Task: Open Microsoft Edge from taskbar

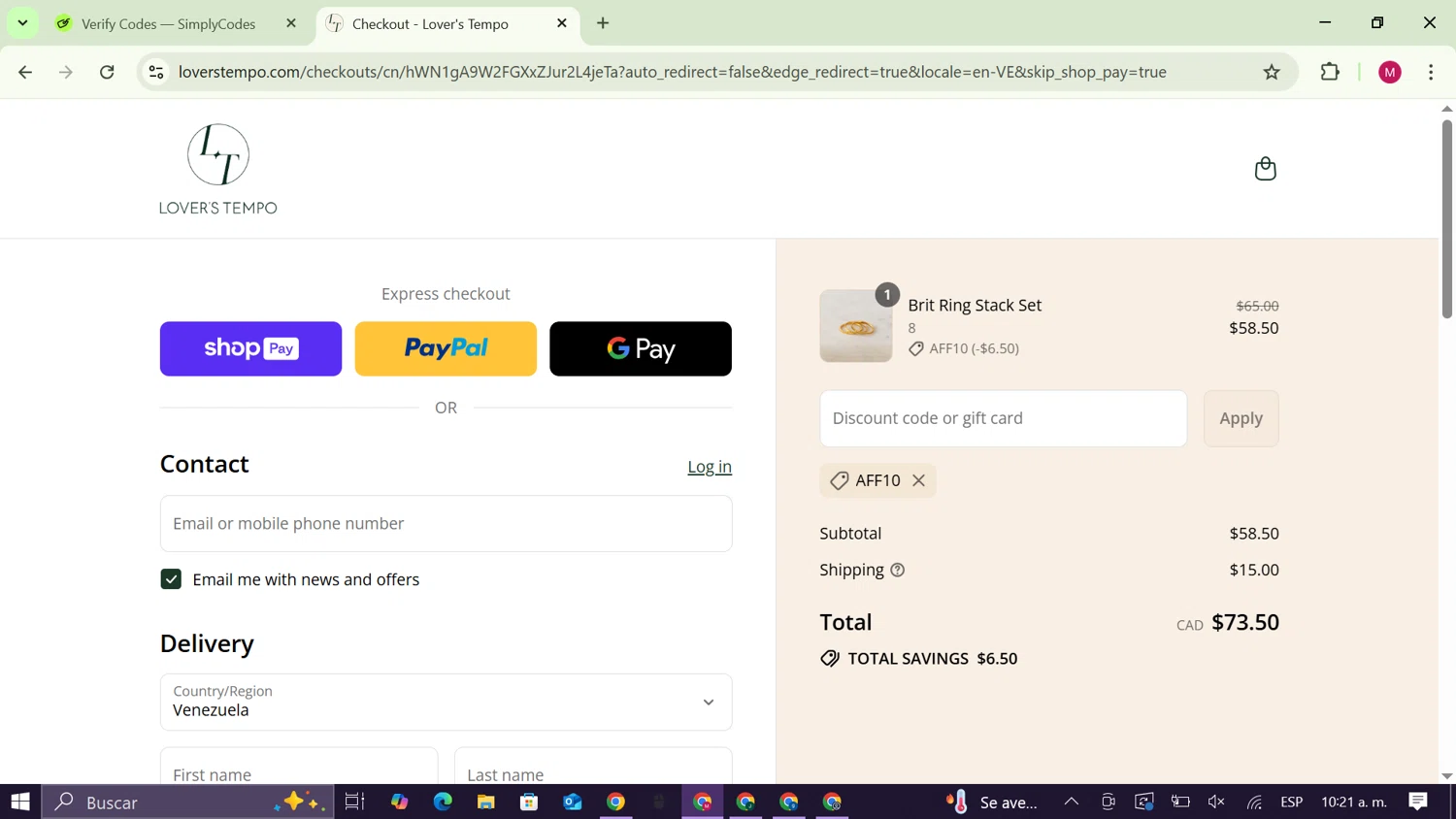Action: [443, 802]
